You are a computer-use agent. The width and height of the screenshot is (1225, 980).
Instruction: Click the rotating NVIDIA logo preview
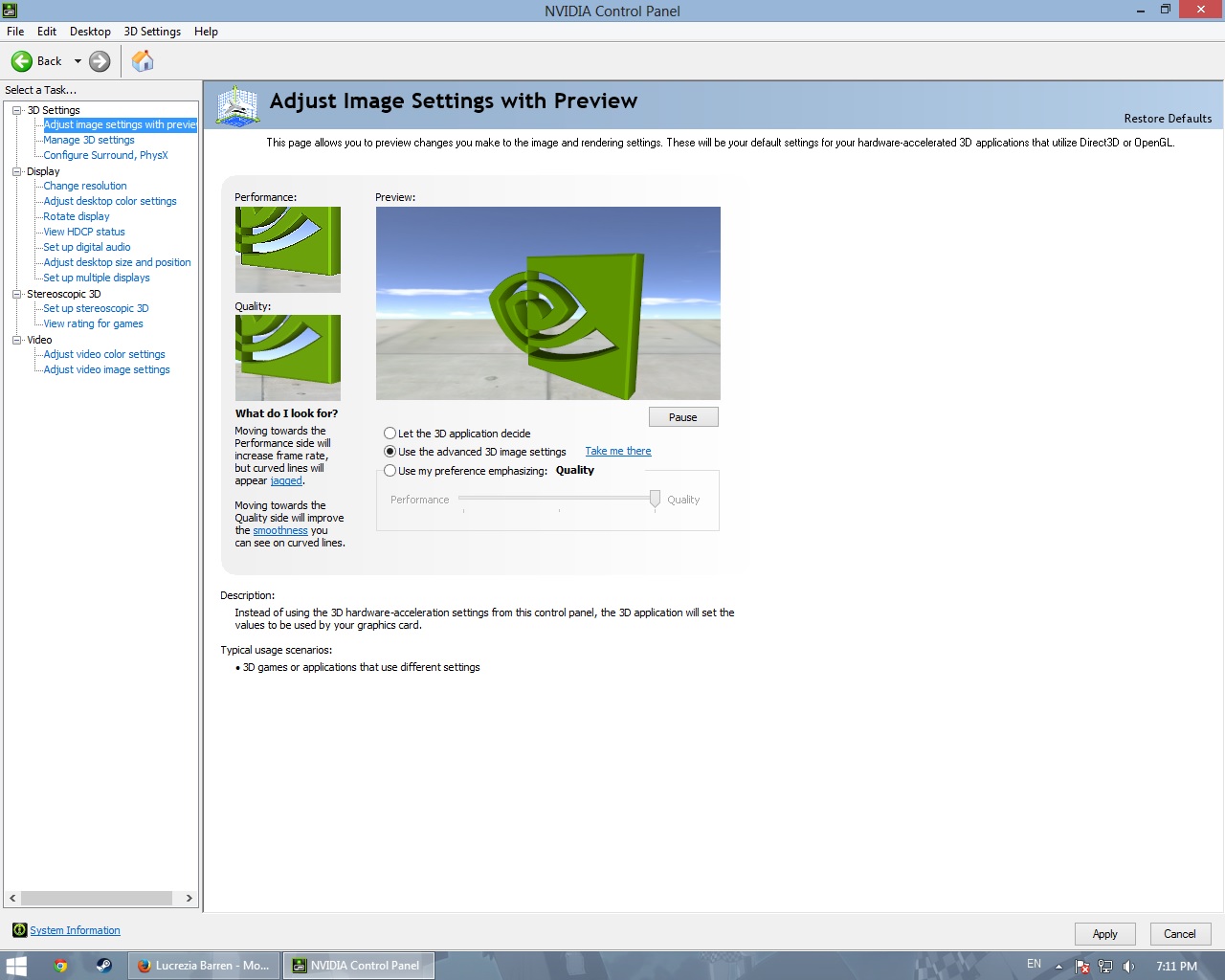[x=548, y=303]
